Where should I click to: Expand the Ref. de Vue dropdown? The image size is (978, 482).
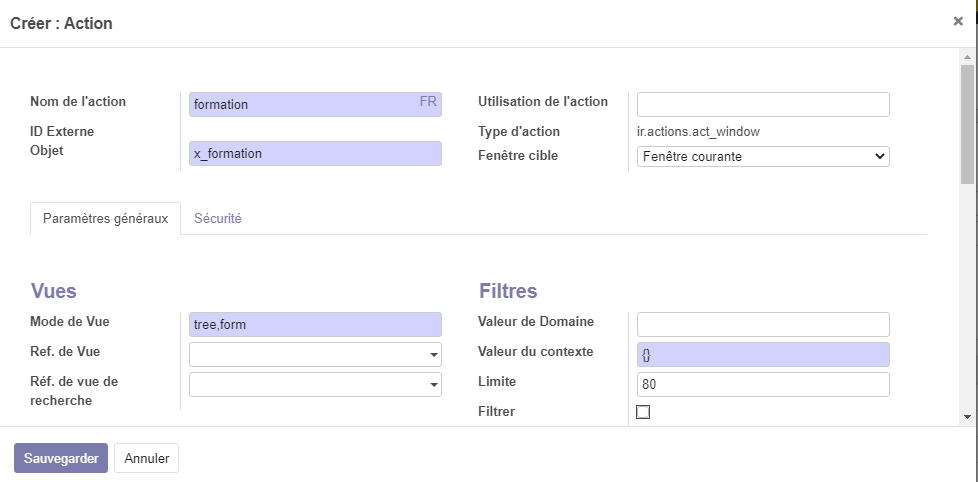433,355
